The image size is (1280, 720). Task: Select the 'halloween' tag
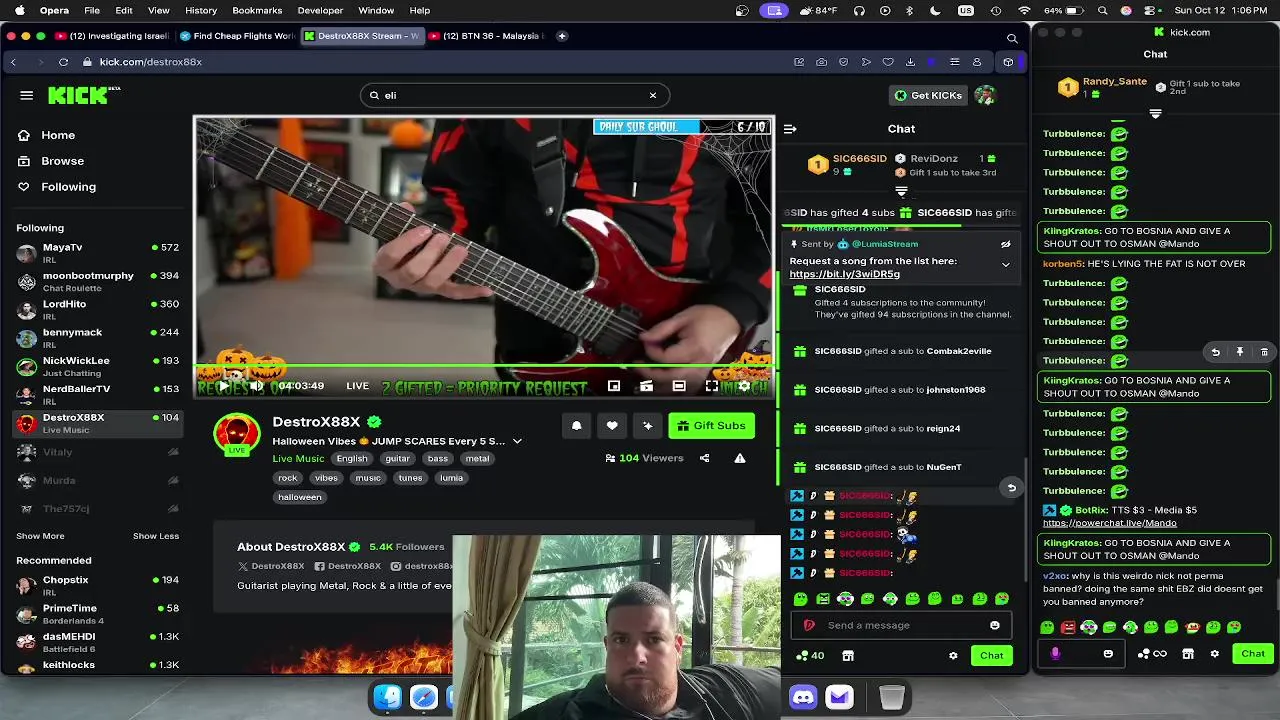300,497
